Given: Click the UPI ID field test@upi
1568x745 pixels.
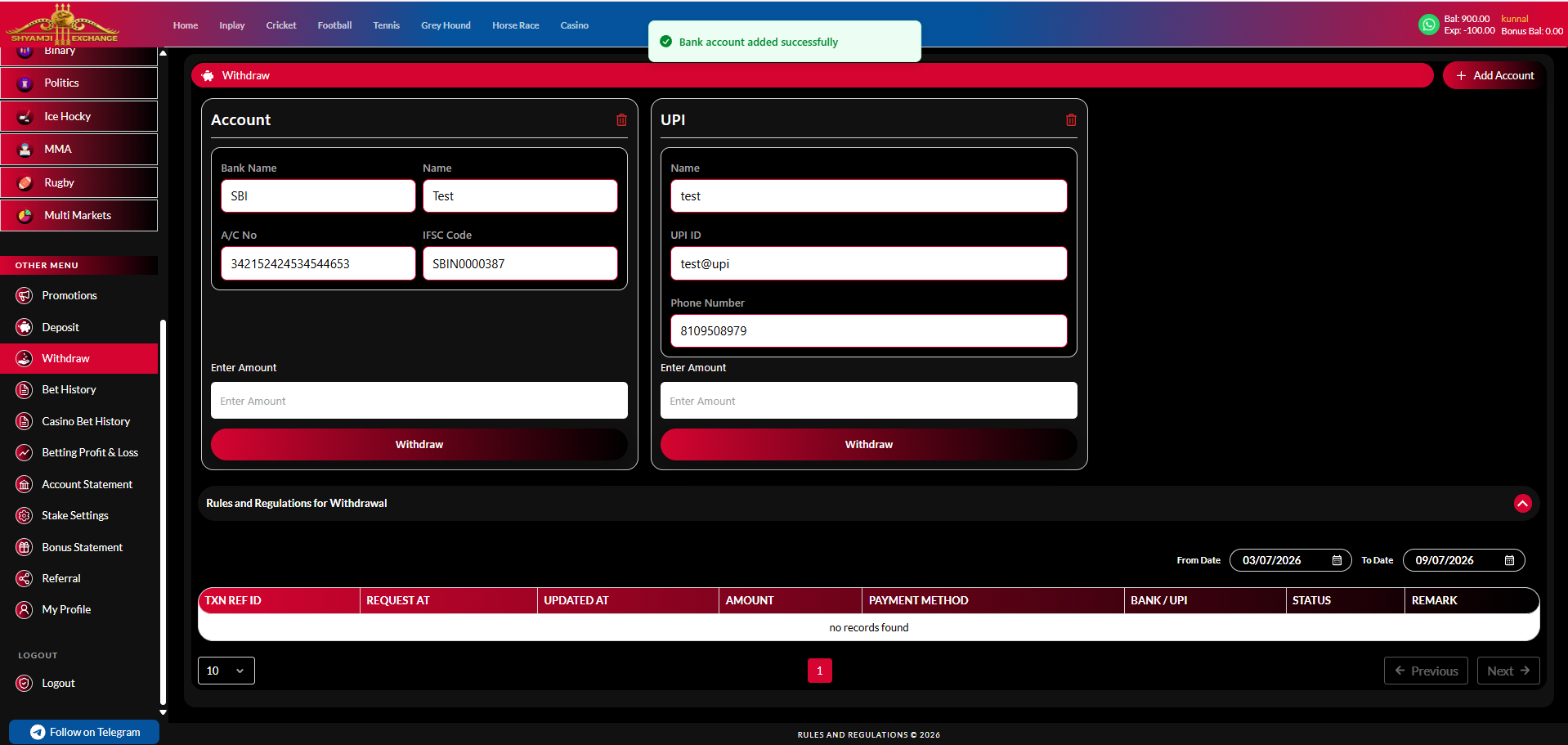Looking at the screenshot, I should [x=869, y=263].
